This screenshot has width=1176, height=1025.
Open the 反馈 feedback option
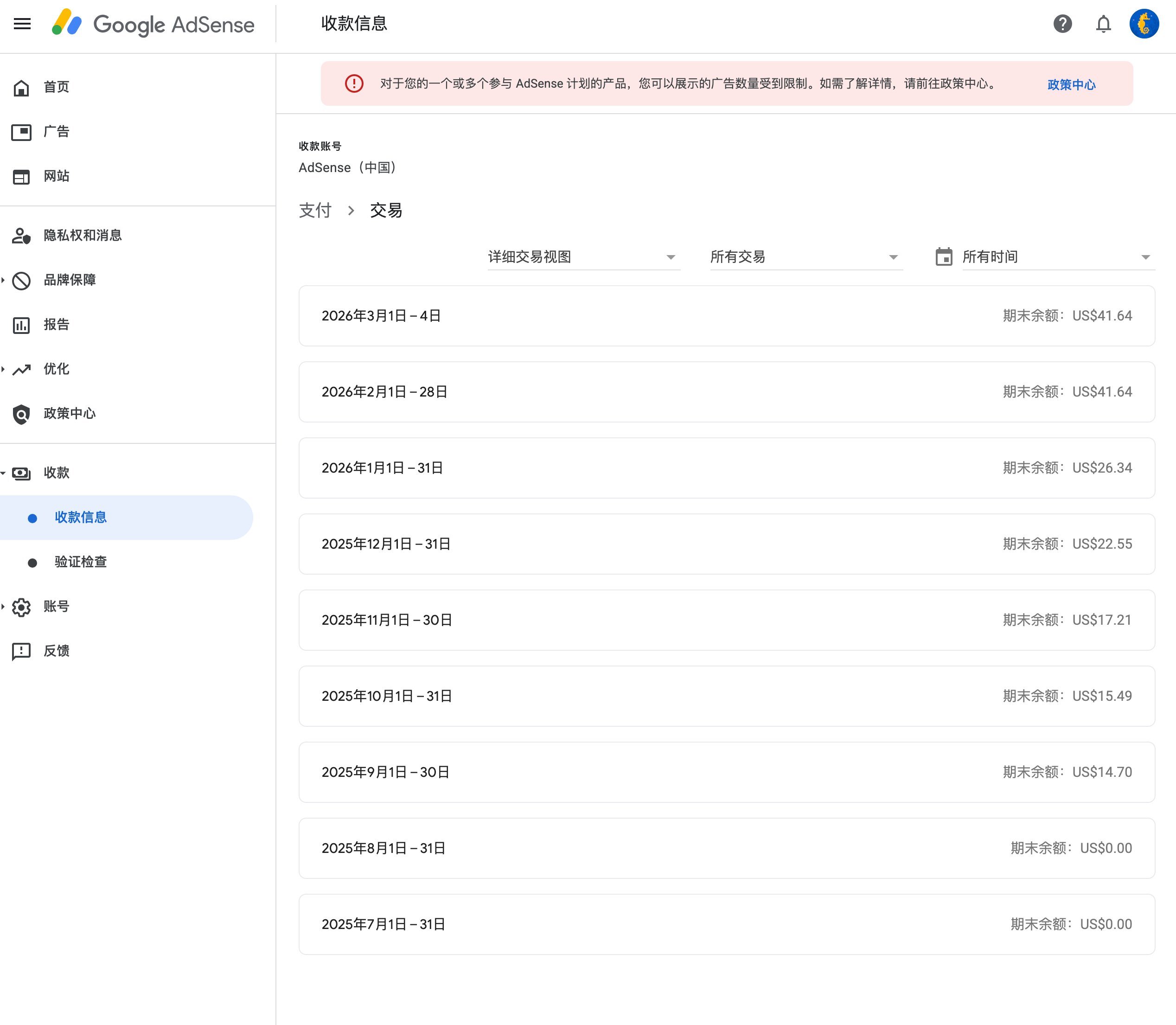point(56,650)
